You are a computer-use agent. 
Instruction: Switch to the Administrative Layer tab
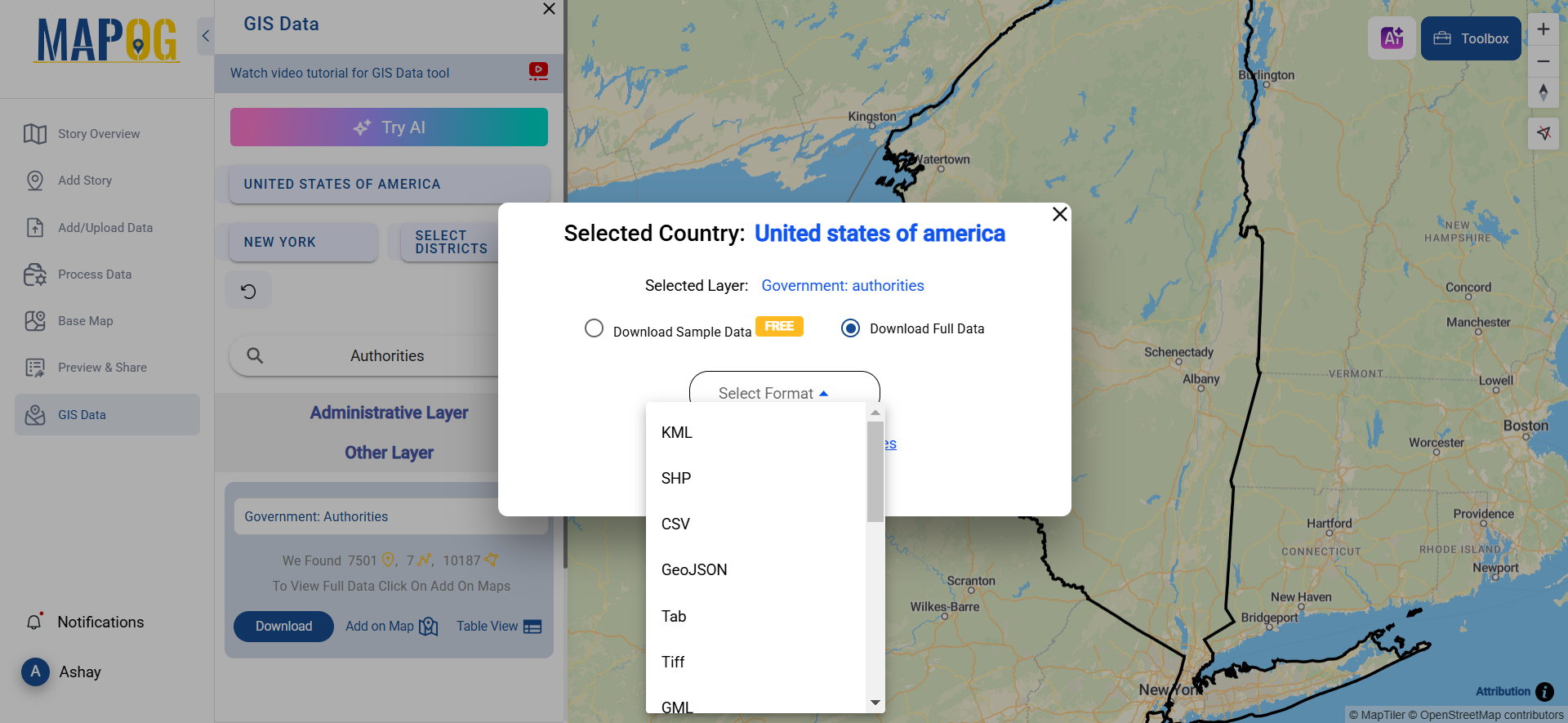point(389,413)
